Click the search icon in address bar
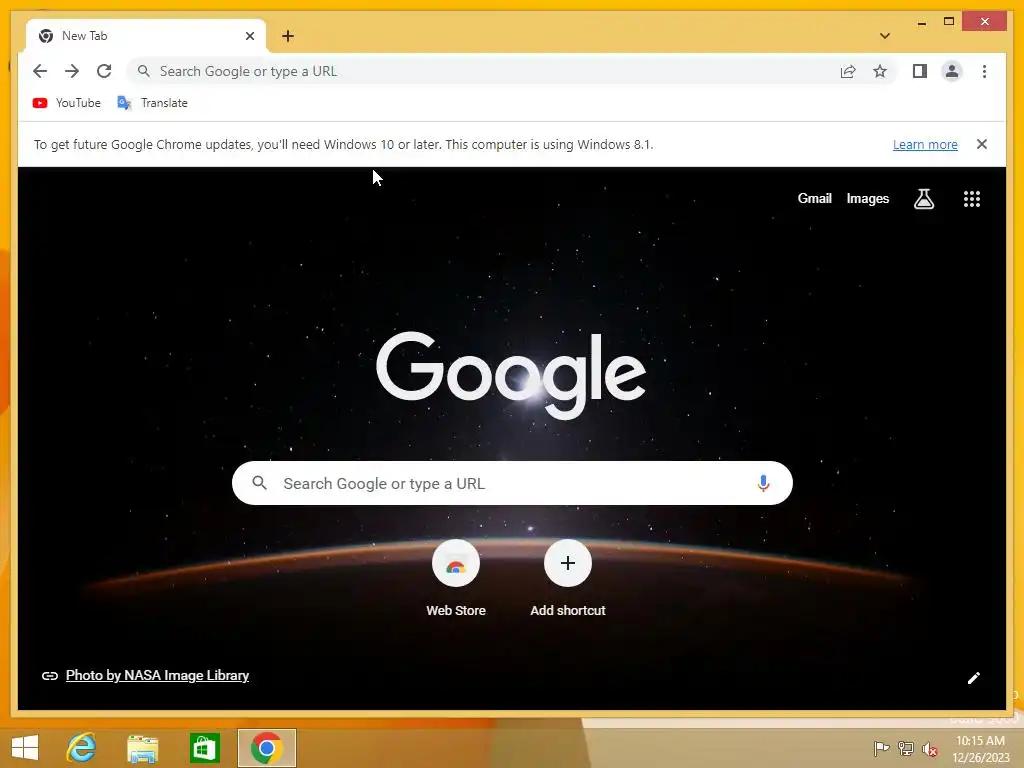 tap(144, 71)
